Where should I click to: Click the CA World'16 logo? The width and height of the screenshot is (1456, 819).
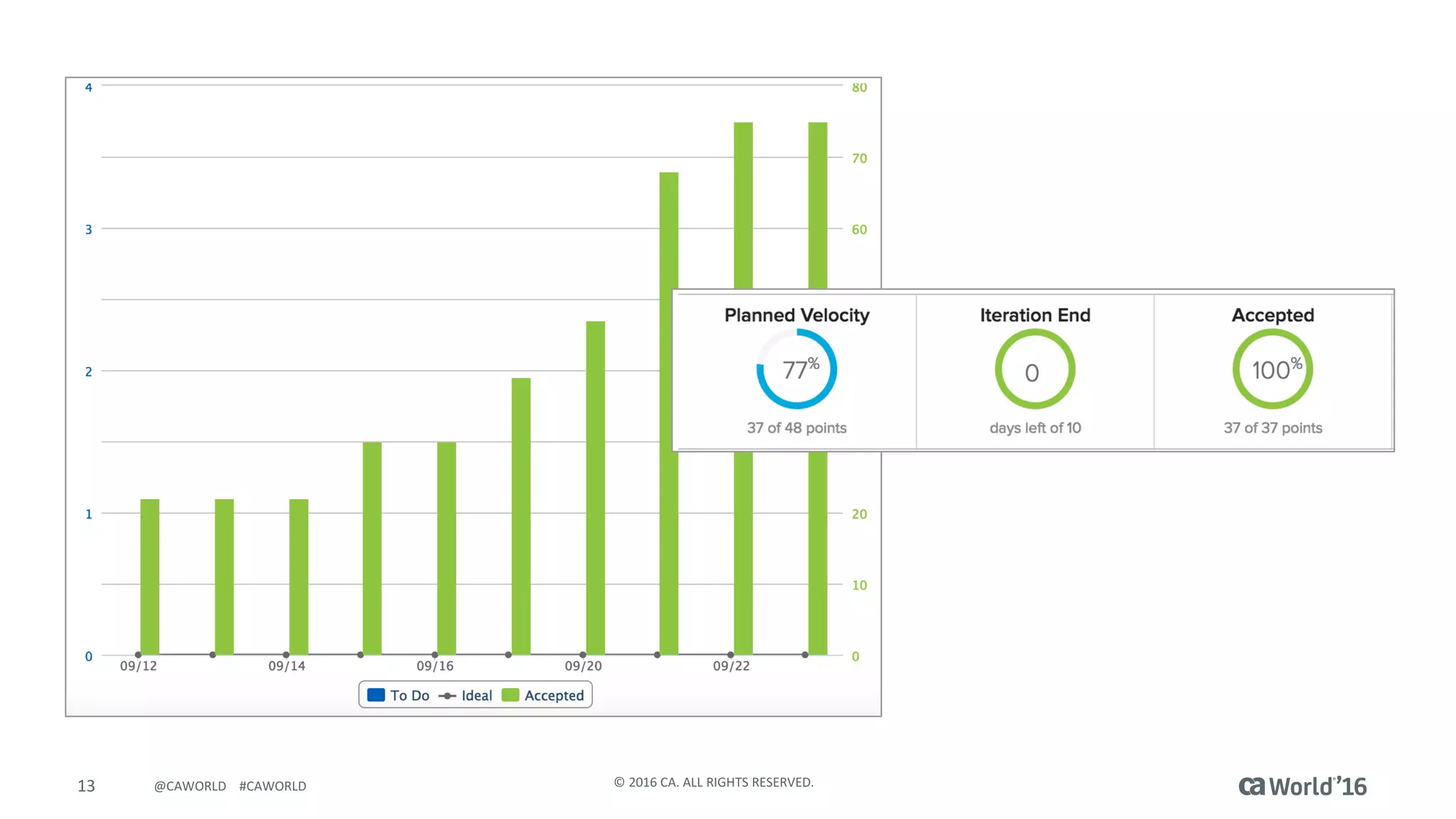click(x=1302, y=786)
